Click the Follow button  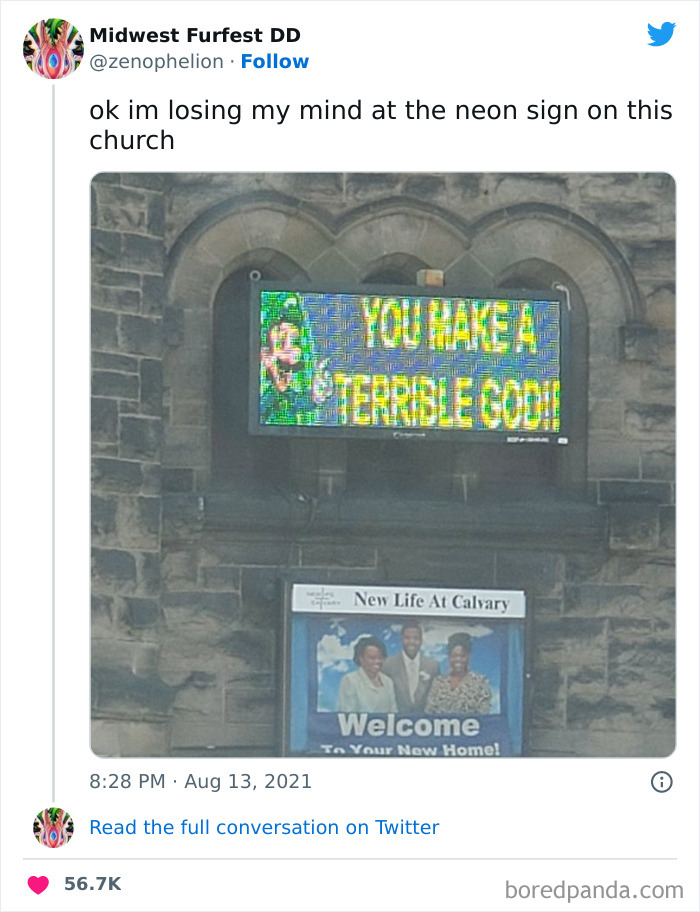(275, 62)
